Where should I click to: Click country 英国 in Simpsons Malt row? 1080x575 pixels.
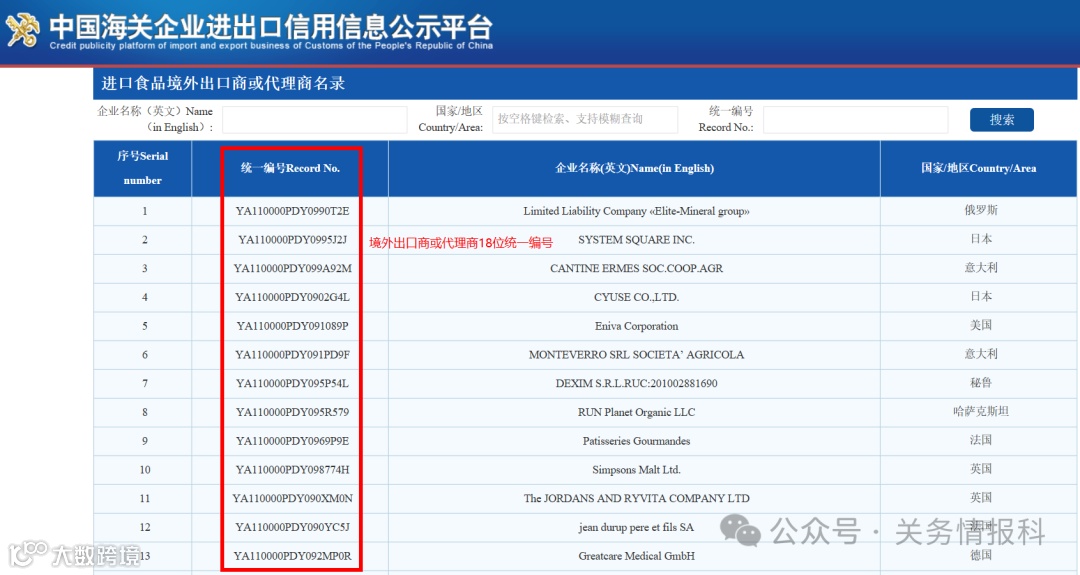point(981,469)
